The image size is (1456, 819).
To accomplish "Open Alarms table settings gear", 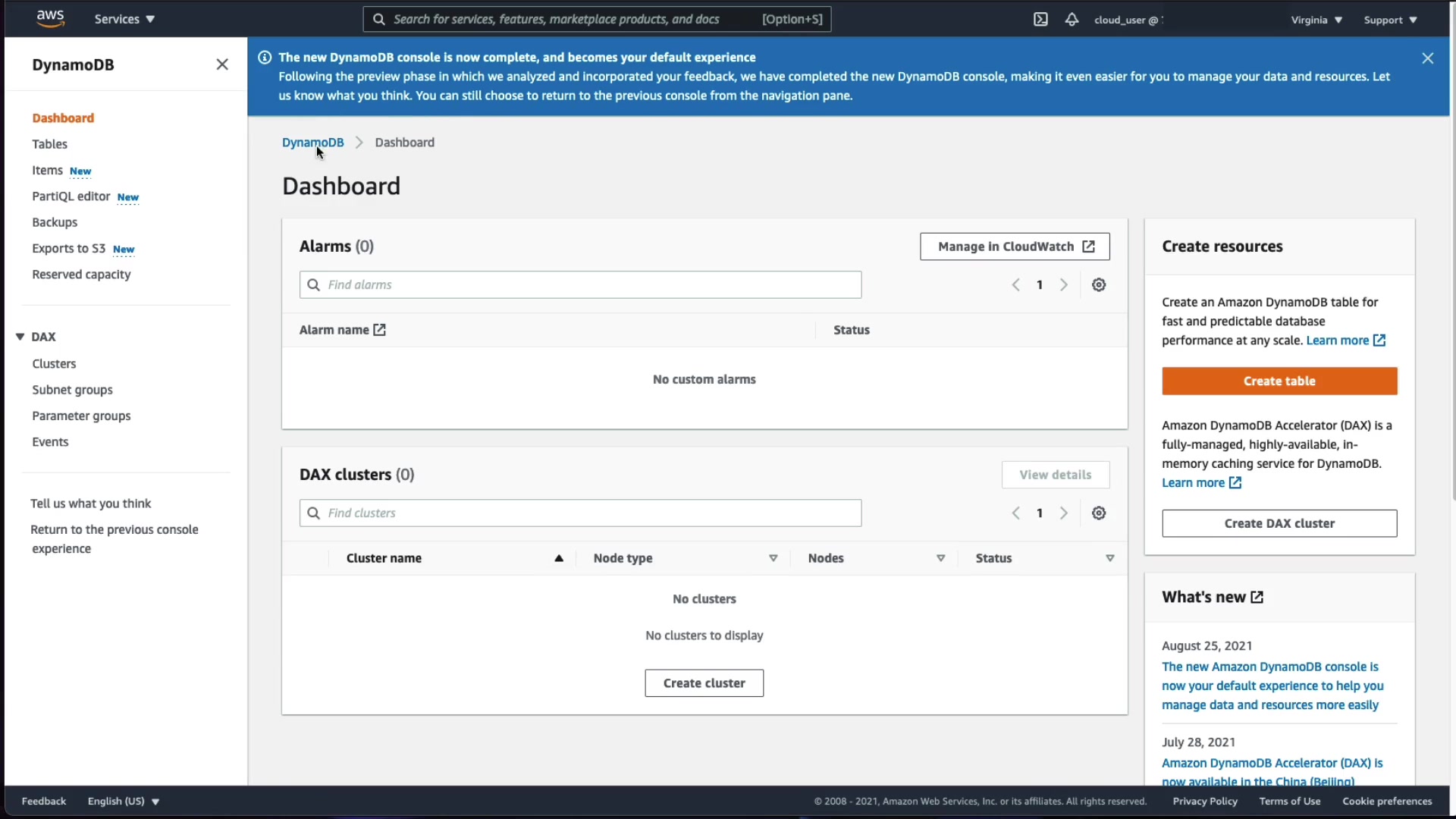I will click(x=1099, y=285).
